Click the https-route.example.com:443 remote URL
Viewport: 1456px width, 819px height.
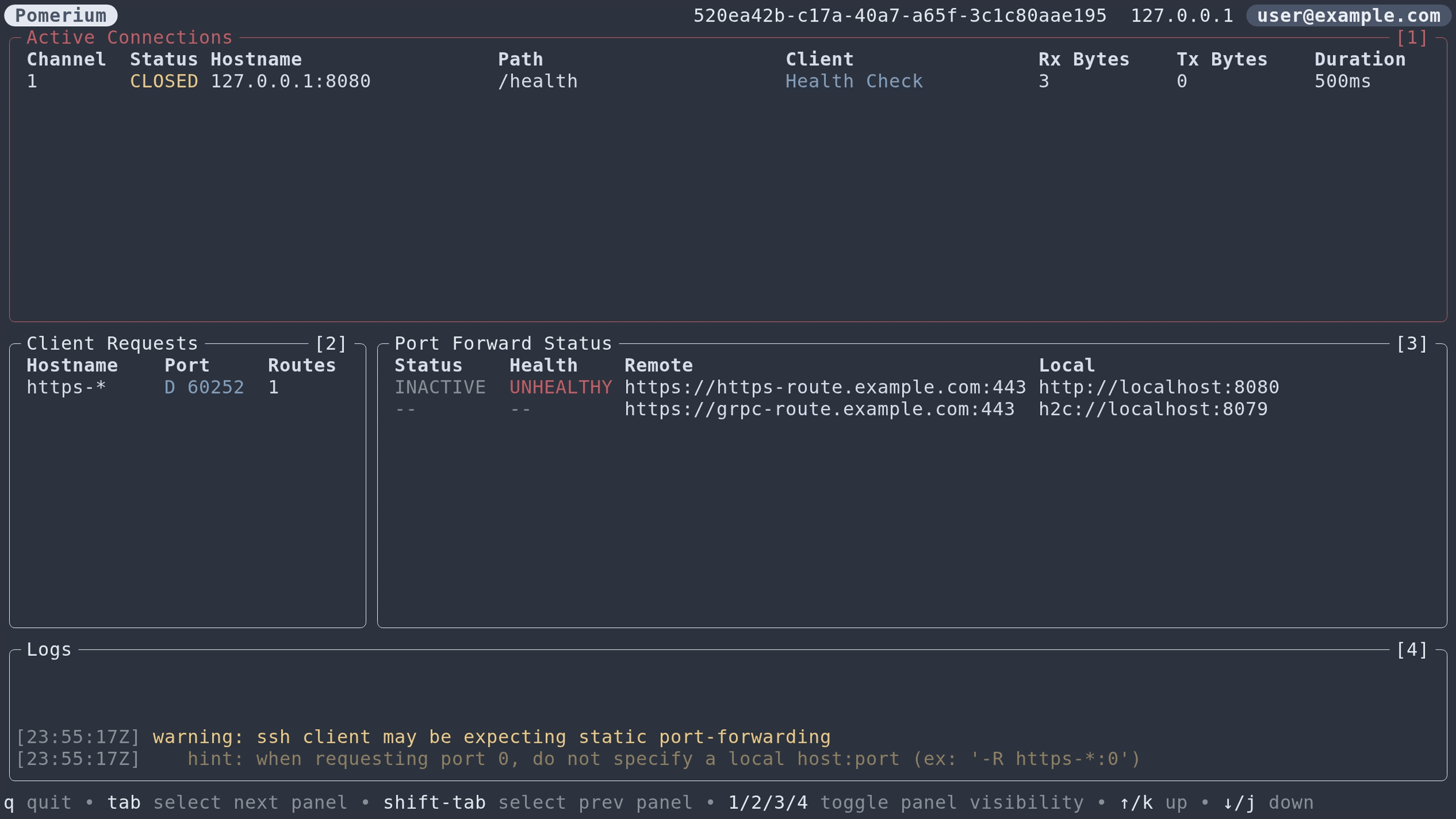(825, 387)
